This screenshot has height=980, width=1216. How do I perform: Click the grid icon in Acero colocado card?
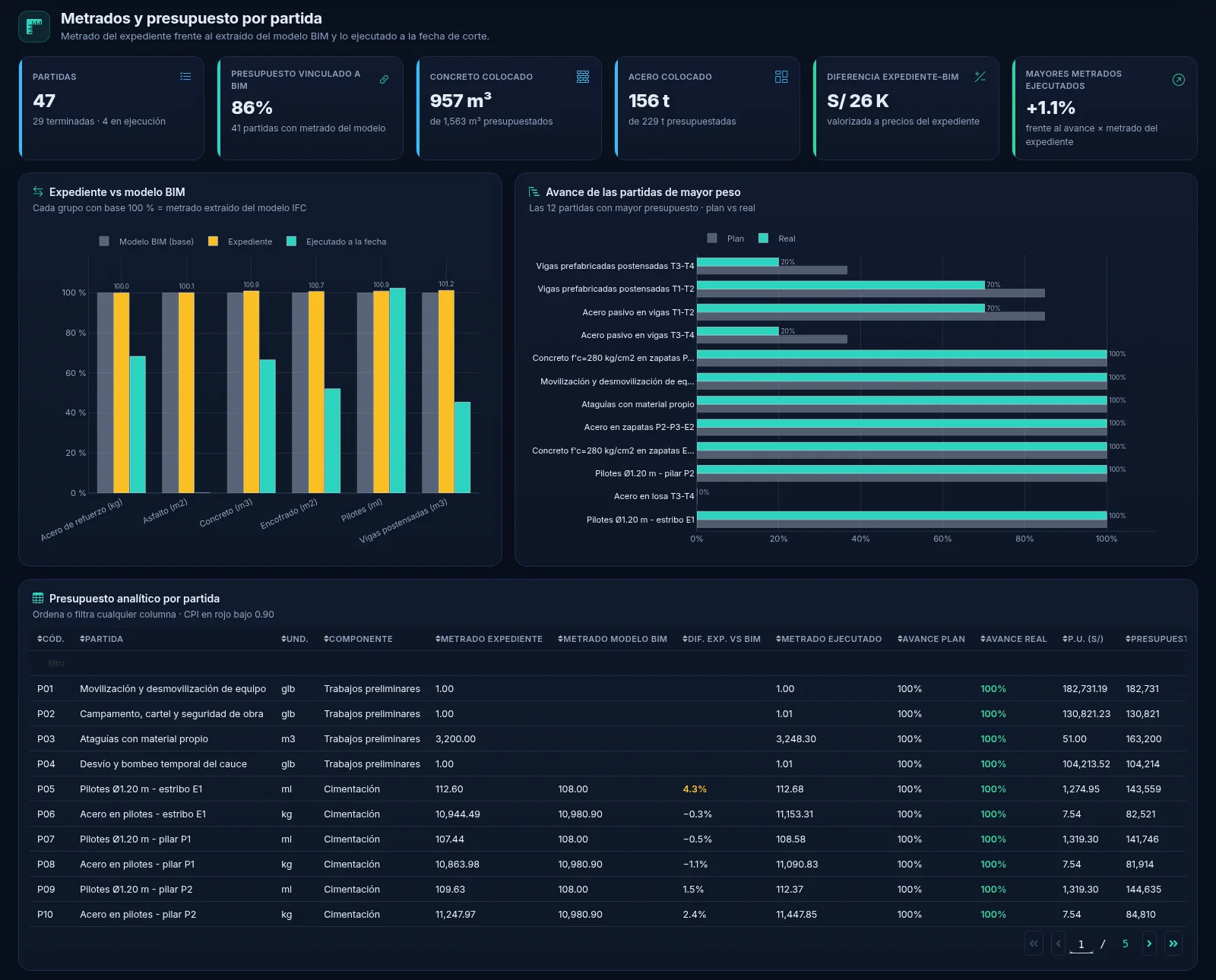click(x=781, y=77)
